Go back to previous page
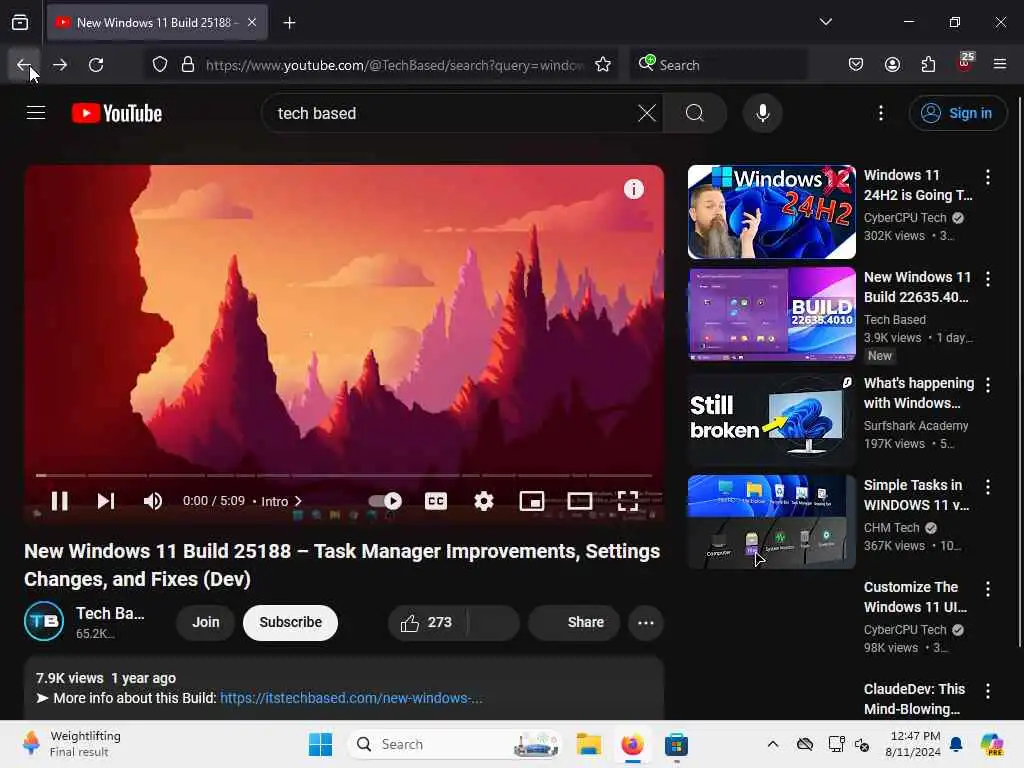 24,65
